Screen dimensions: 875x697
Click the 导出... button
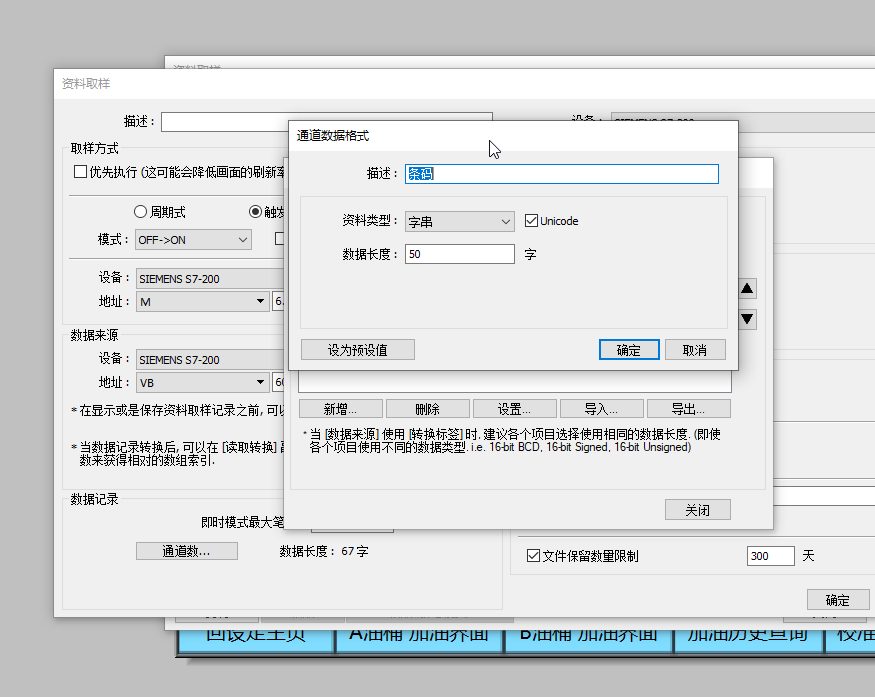coord(688,409)
